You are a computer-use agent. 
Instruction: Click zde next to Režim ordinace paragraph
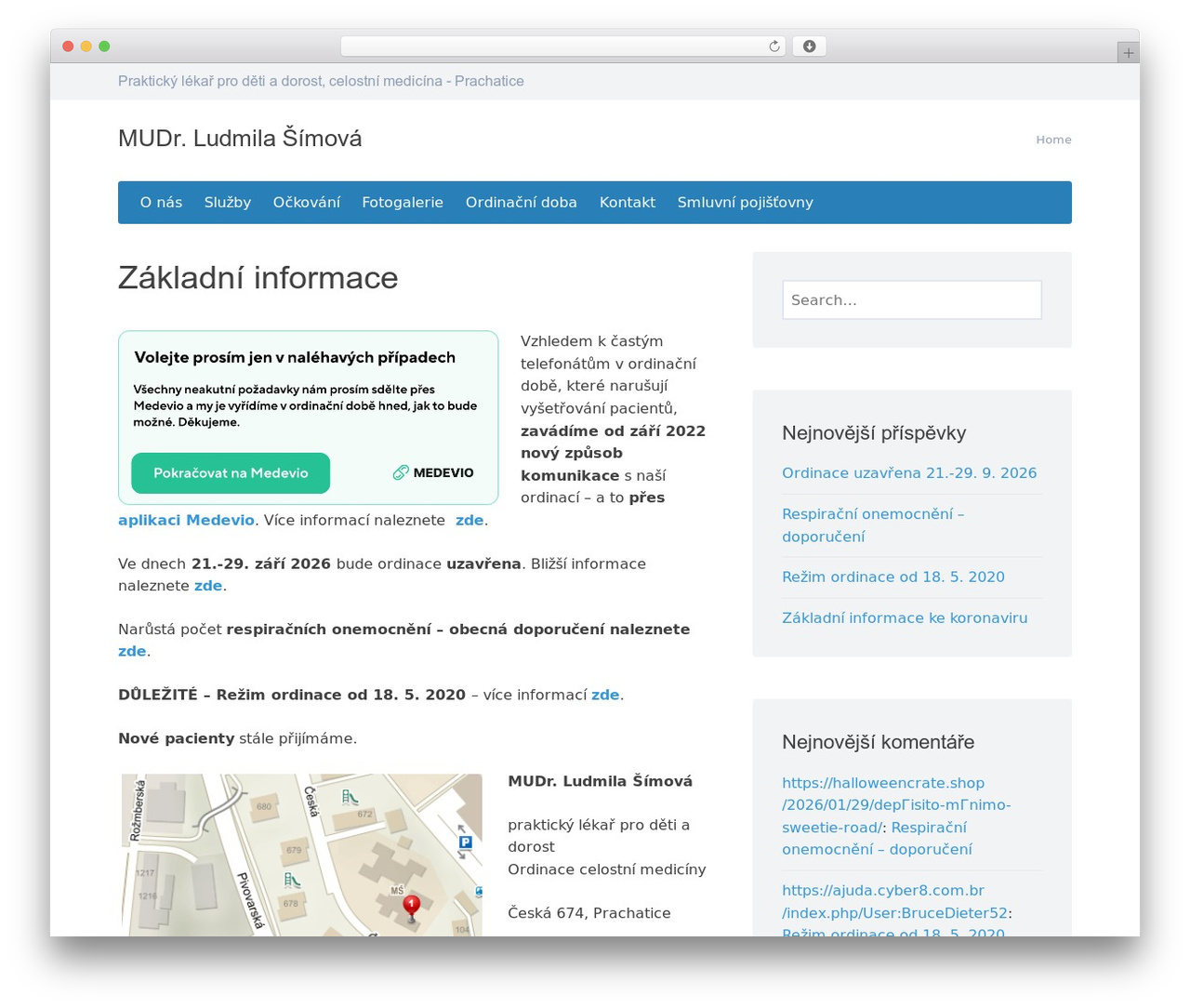(x=605, y=695)
